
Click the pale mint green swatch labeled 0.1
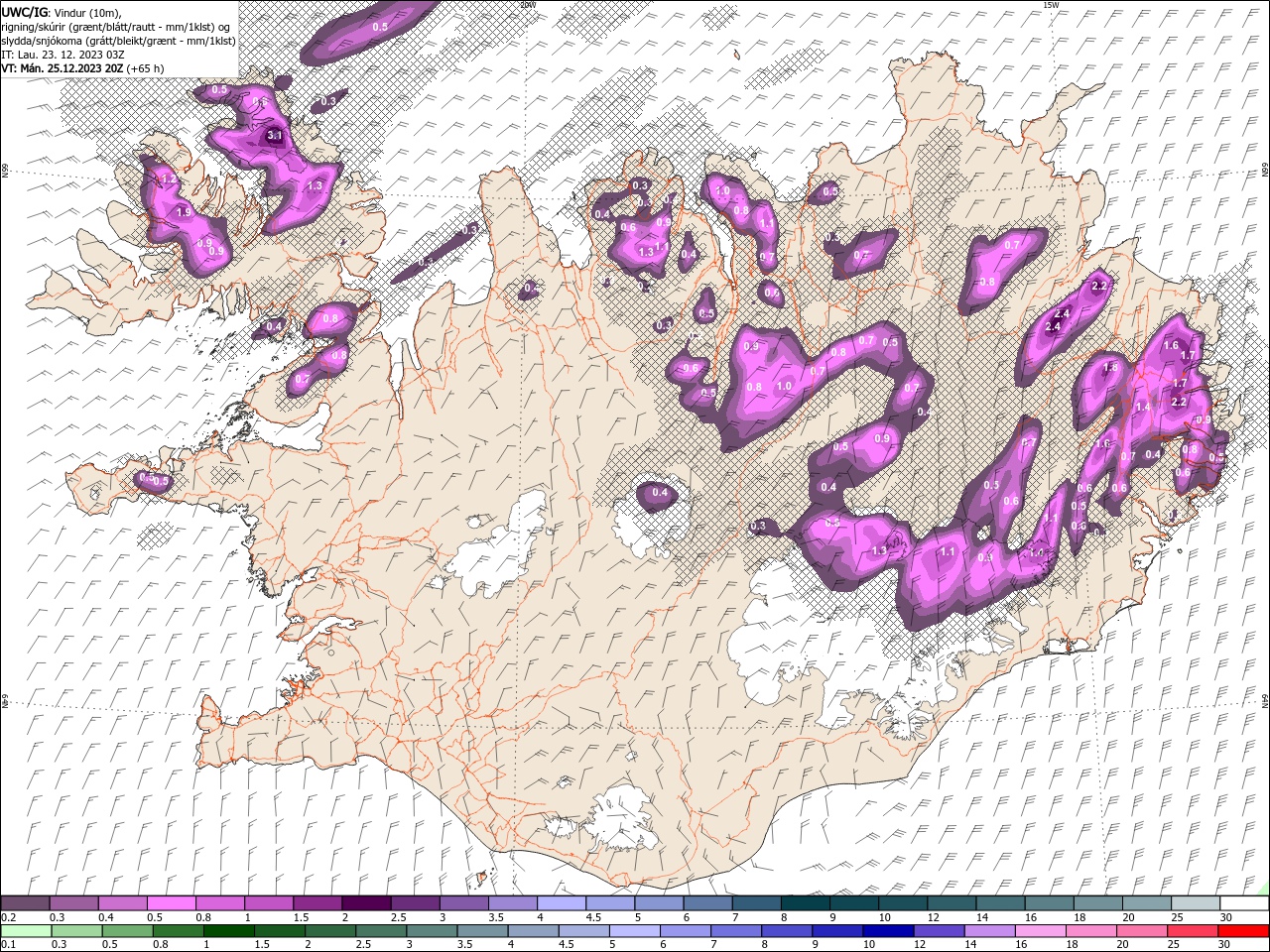point(26,931)
